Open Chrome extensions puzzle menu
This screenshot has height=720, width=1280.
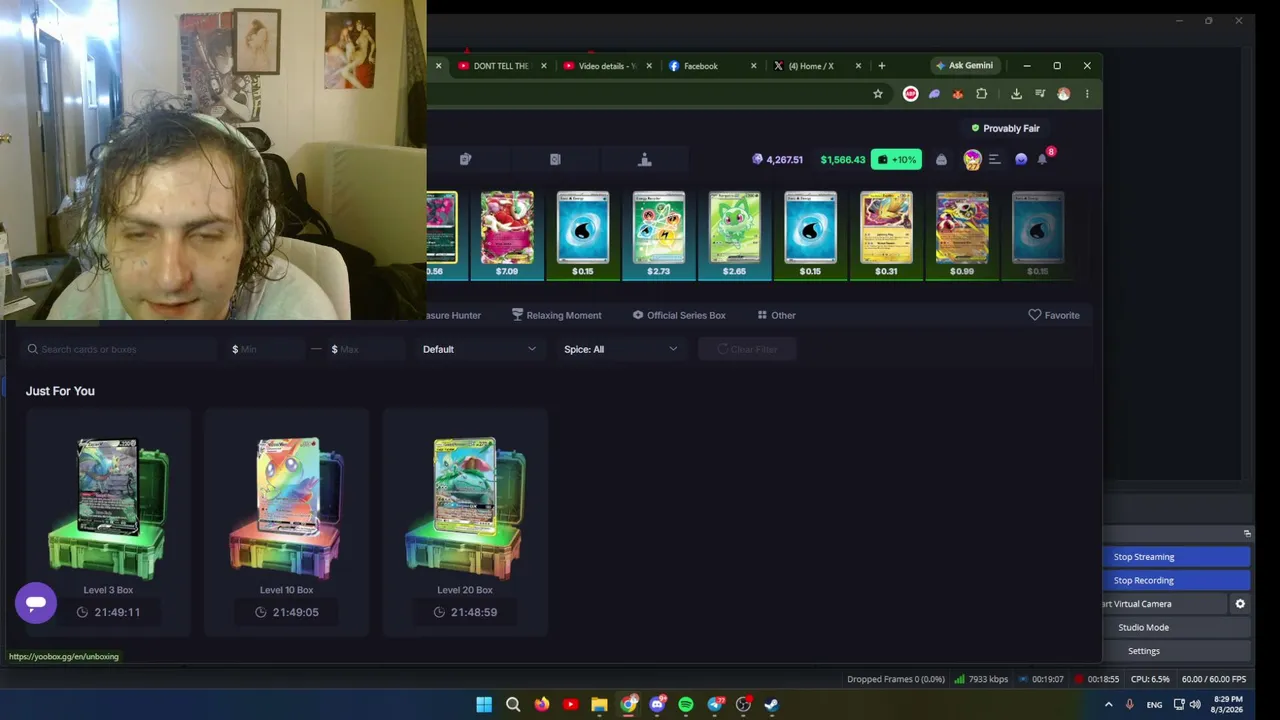coord(982,94)
